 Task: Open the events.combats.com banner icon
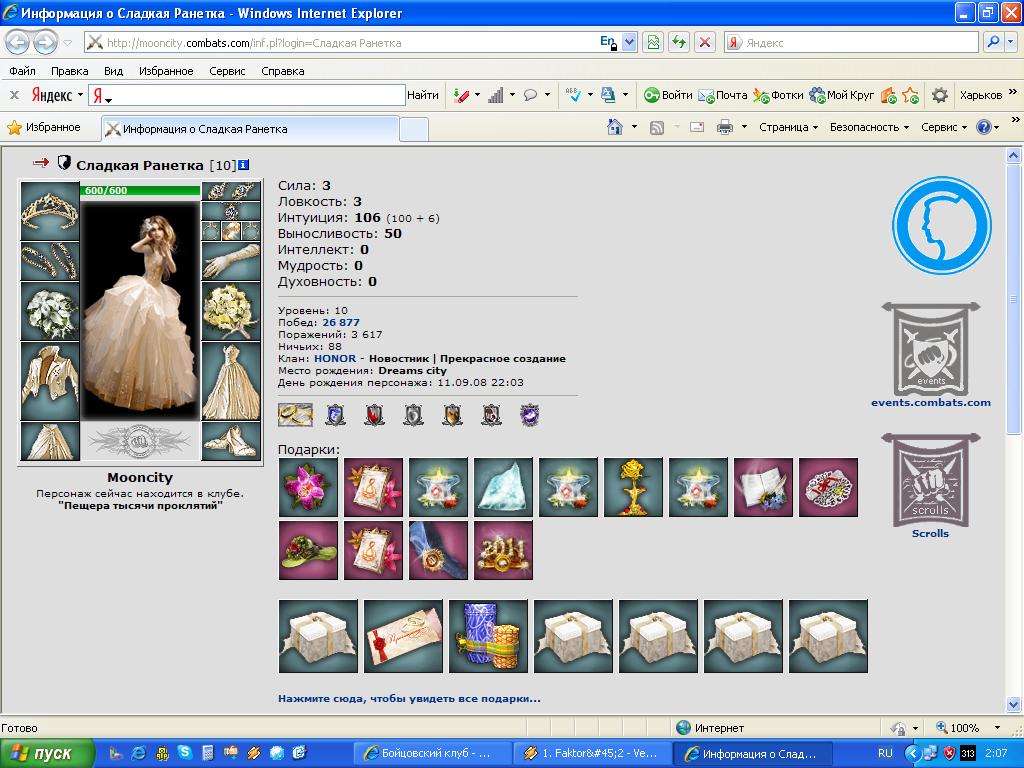tap(931, 349)
